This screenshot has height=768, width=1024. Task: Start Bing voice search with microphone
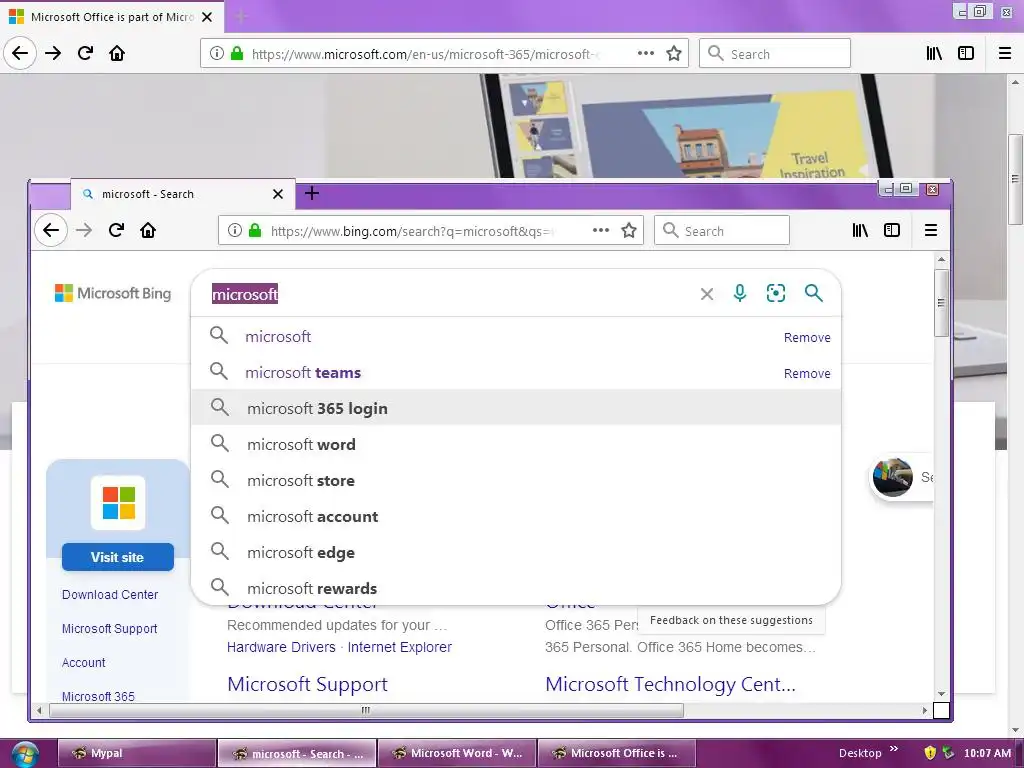740,293
